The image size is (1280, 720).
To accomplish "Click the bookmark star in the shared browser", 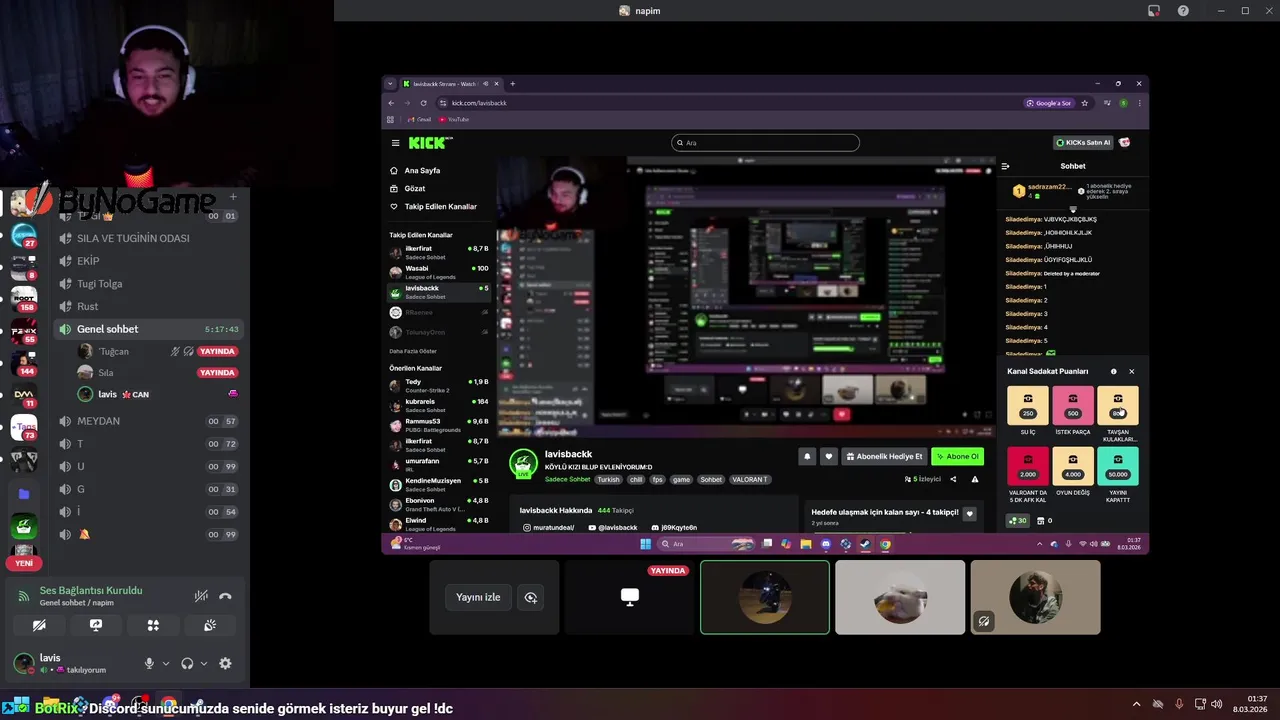I will coord(1085,103).
